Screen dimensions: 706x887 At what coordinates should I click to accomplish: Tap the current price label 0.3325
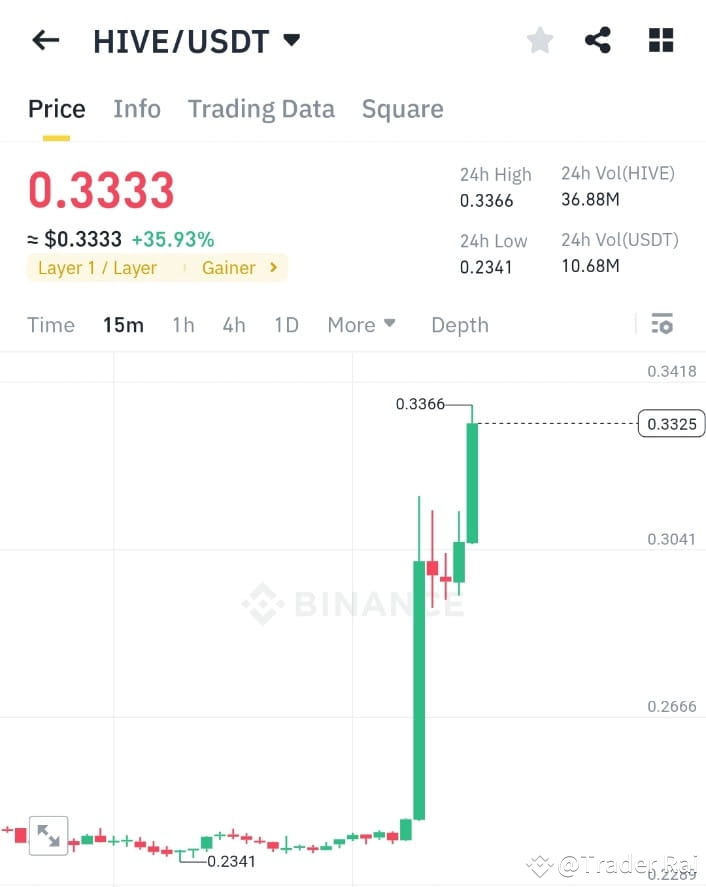click(670, 423)
